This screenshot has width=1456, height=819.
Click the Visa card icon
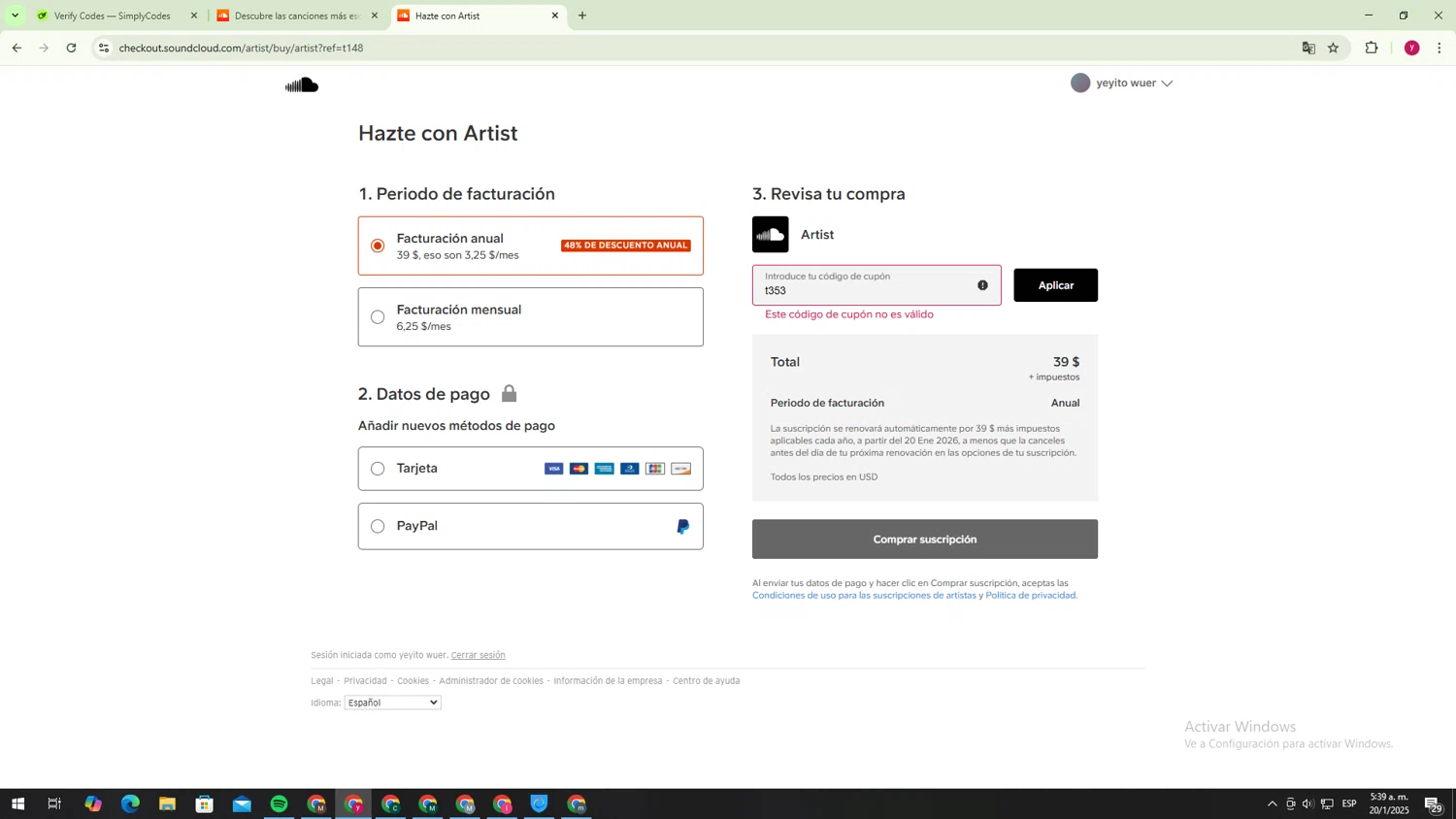coord(553,469)
